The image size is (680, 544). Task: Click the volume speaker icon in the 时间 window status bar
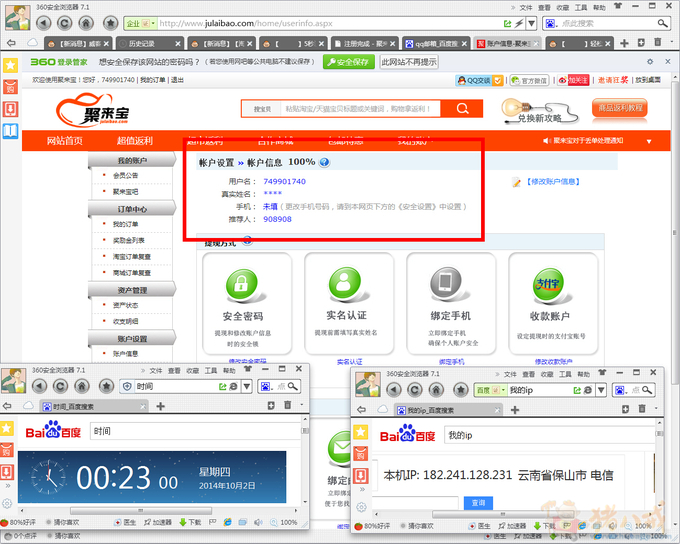pyautogui.click(x=258, y=522)
